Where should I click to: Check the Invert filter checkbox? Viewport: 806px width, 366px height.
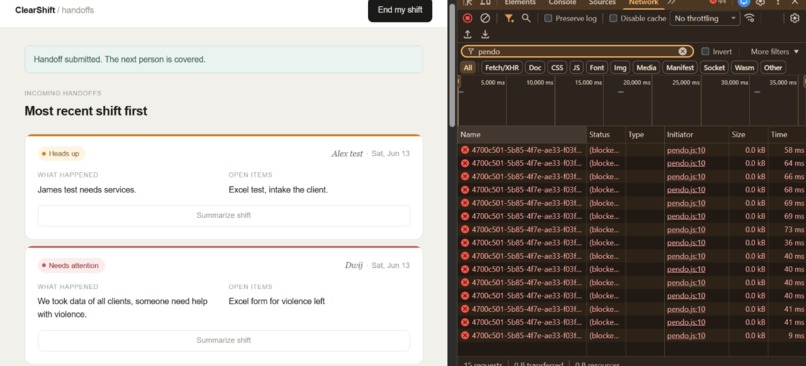click(x=705, y=51)
